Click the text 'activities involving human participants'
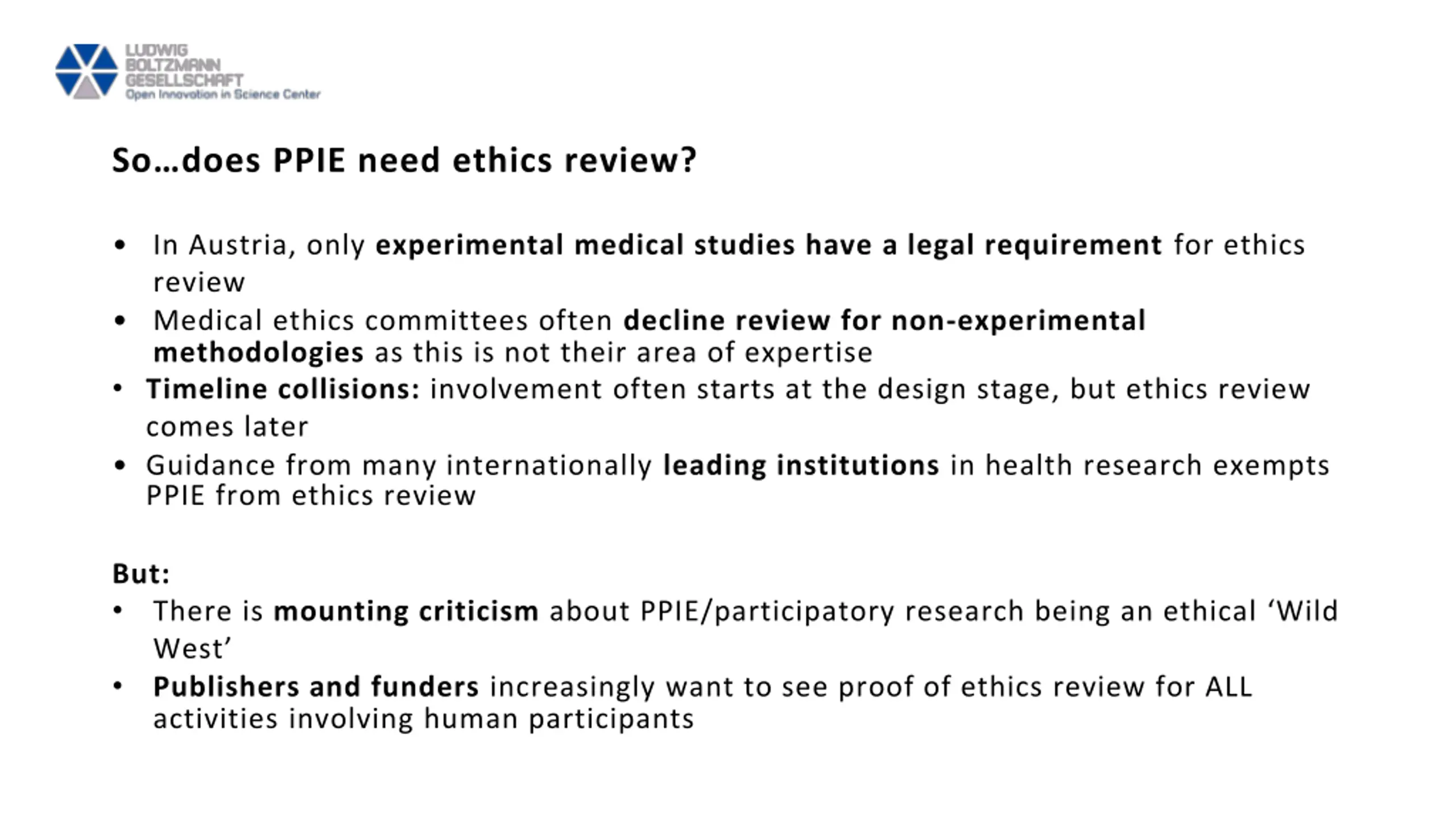 click(x=424, y=719)
